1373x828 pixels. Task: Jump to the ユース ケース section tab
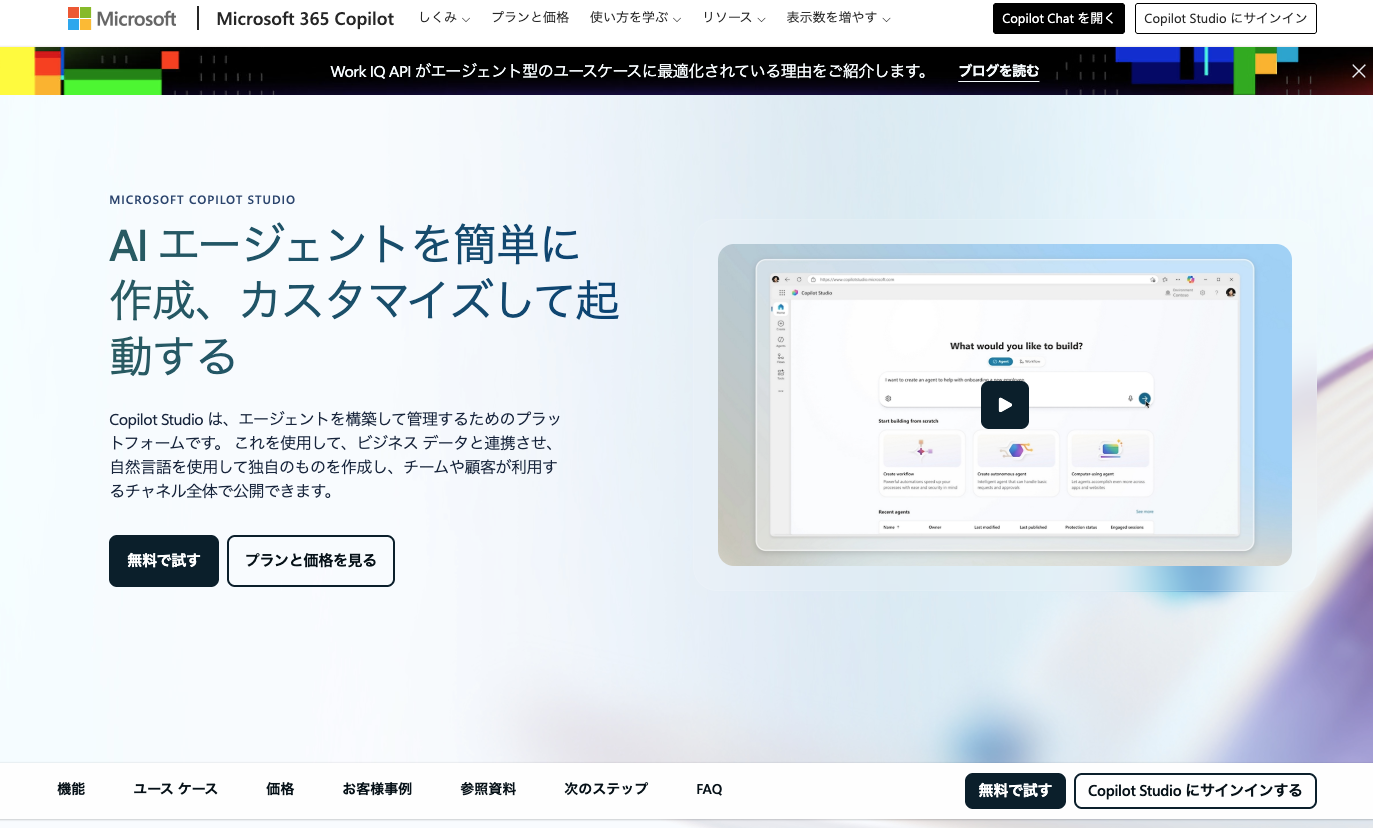[175, 789]
